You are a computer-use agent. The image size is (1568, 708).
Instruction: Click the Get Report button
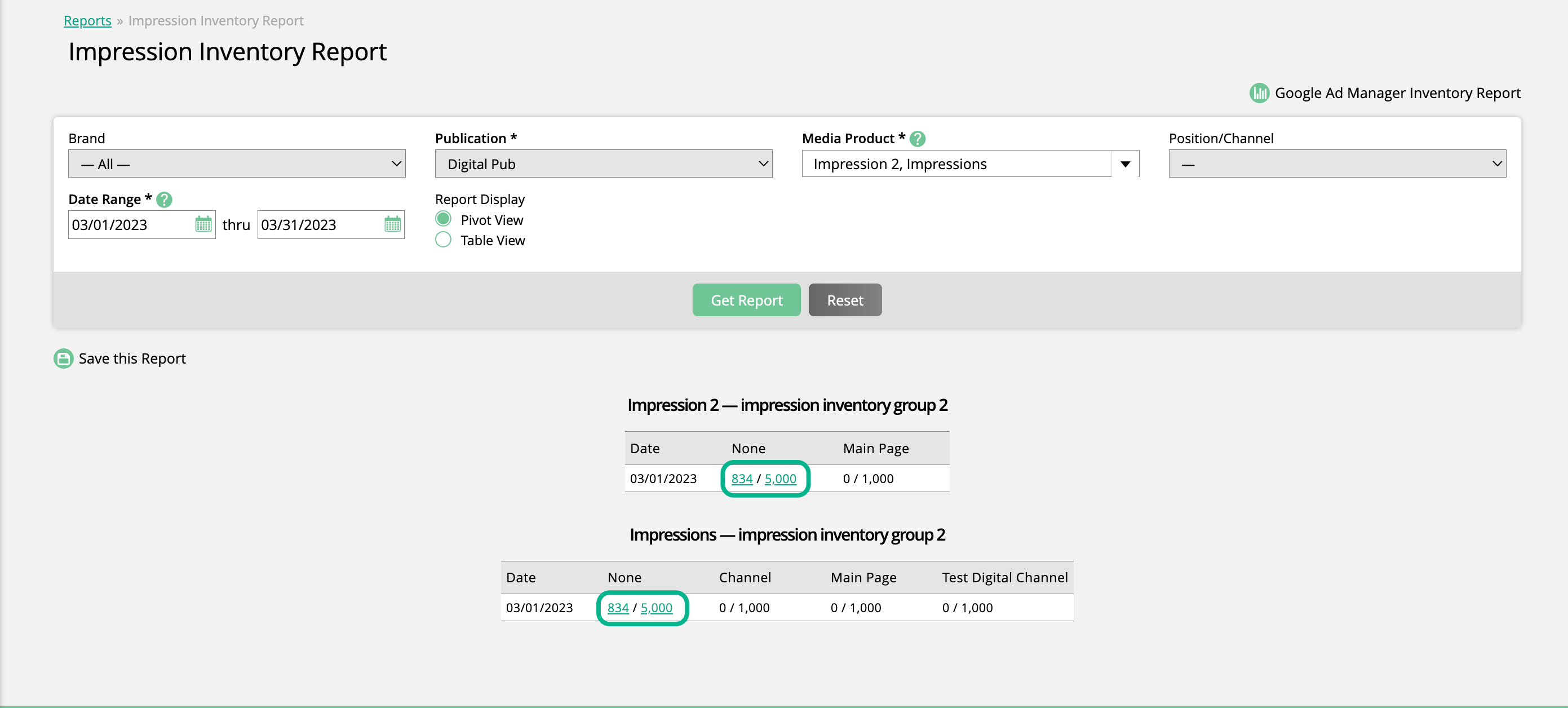click(x=746, y=300)
